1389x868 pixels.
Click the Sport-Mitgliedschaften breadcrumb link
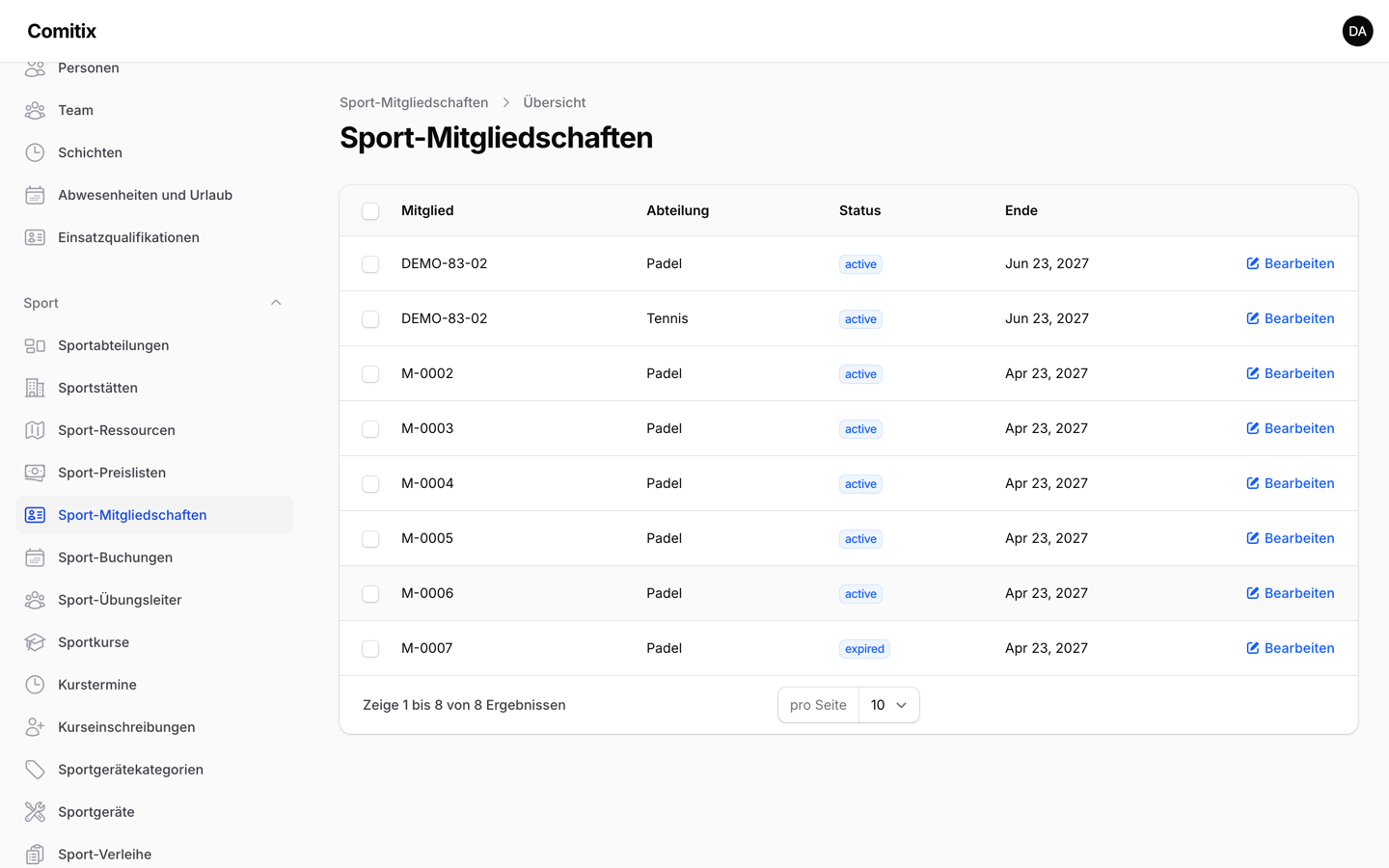pyautogui.click(x=414, y=102)
